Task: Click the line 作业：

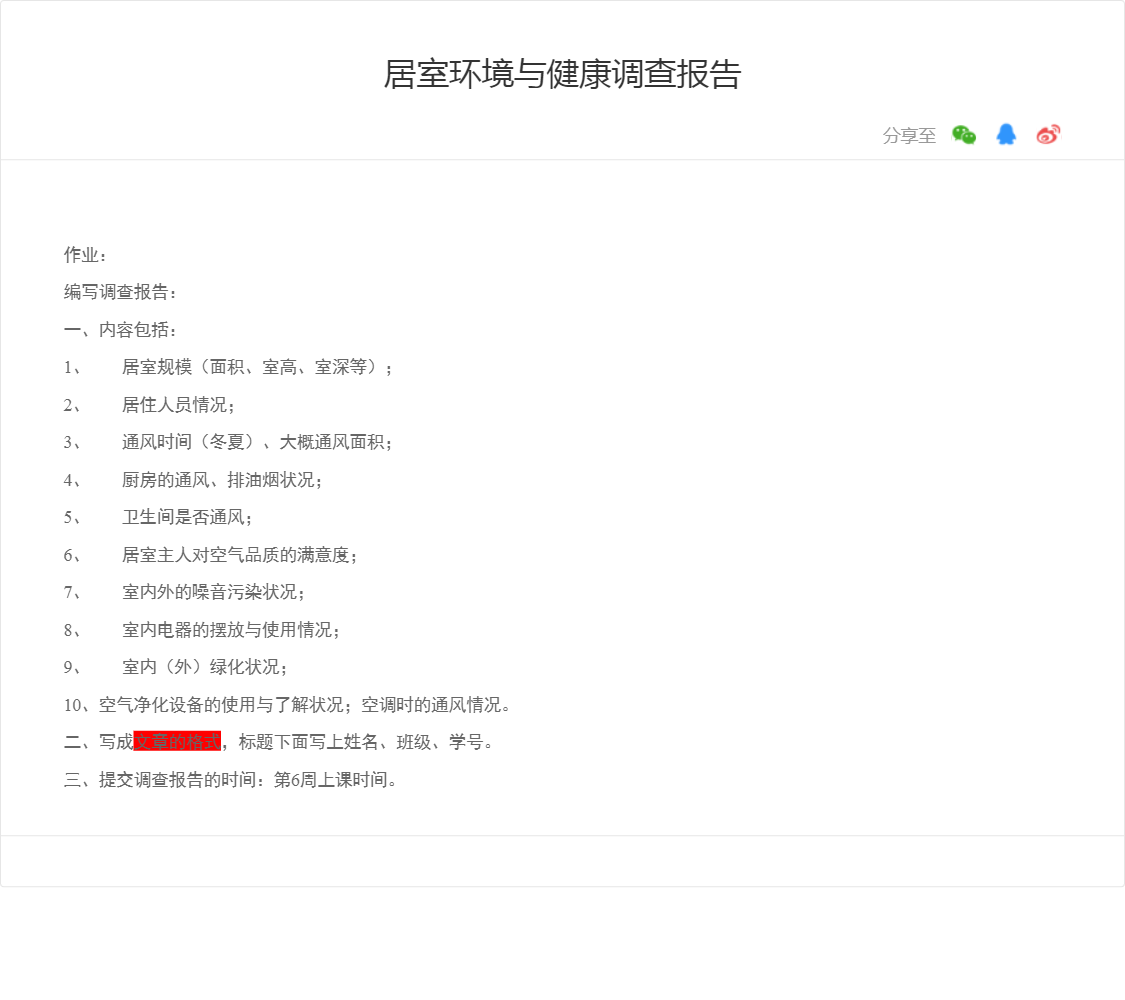Action: coord(85,255)
